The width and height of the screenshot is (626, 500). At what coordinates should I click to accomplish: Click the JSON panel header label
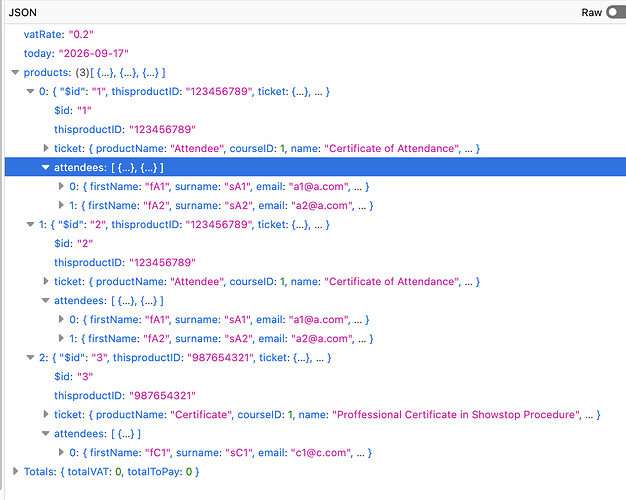point(23,12)
